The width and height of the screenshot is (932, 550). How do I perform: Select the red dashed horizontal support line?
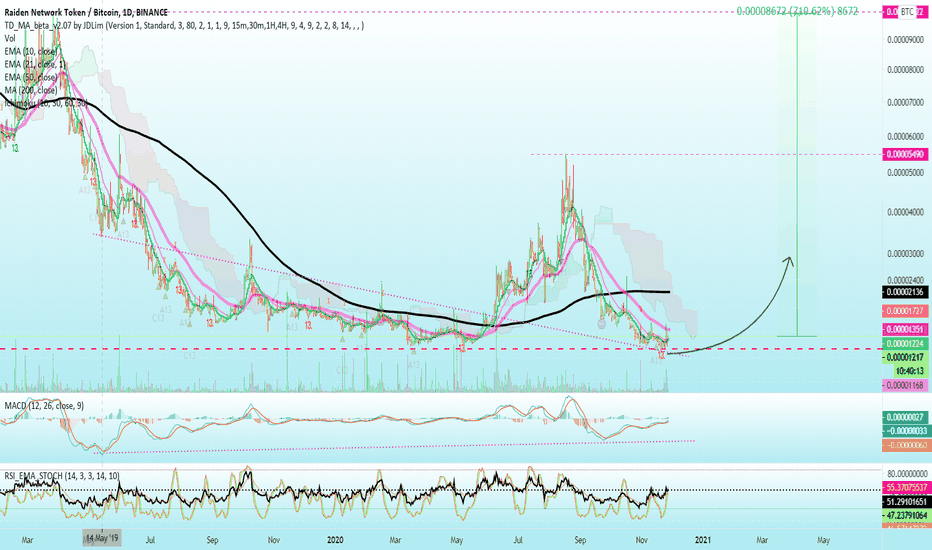(440, 349)
